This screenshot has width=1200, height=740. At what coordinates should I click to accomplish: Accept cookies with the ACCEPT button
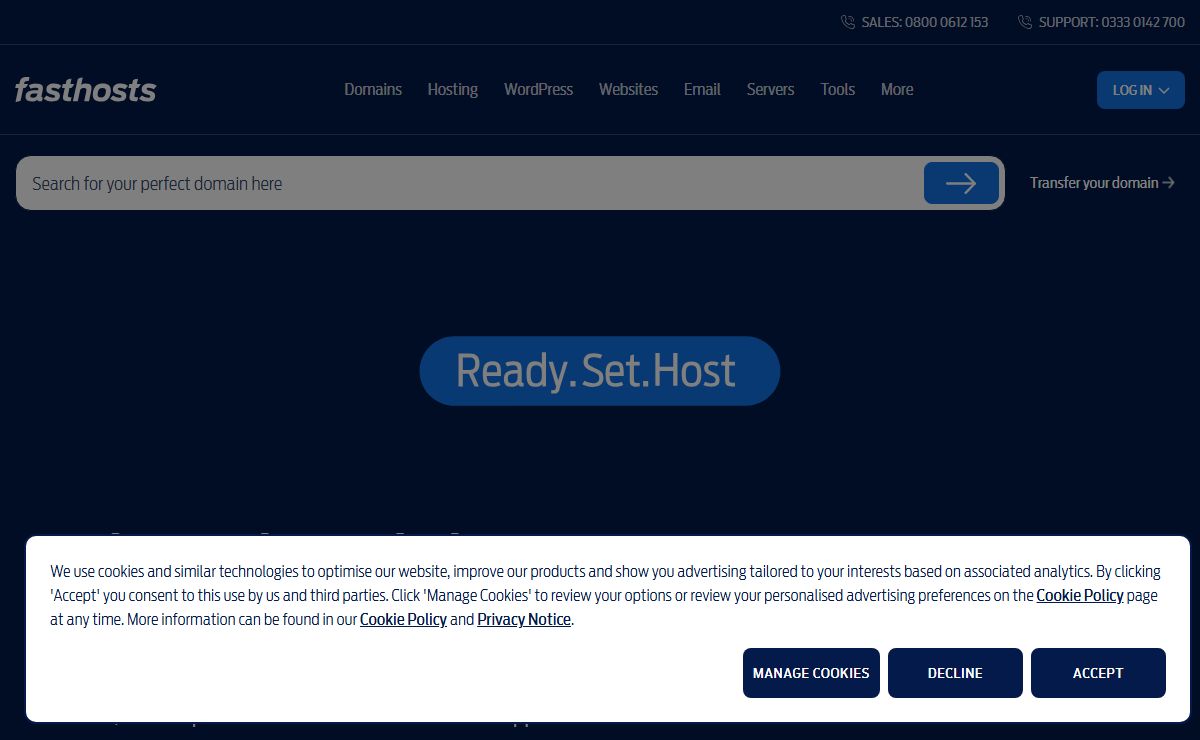click(x=1098, y=673)
